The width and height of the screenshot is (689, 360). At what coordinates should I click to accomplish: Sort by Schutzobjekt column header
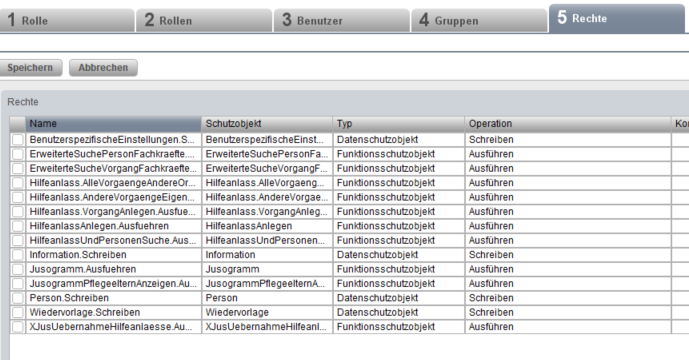coord(267,124)
